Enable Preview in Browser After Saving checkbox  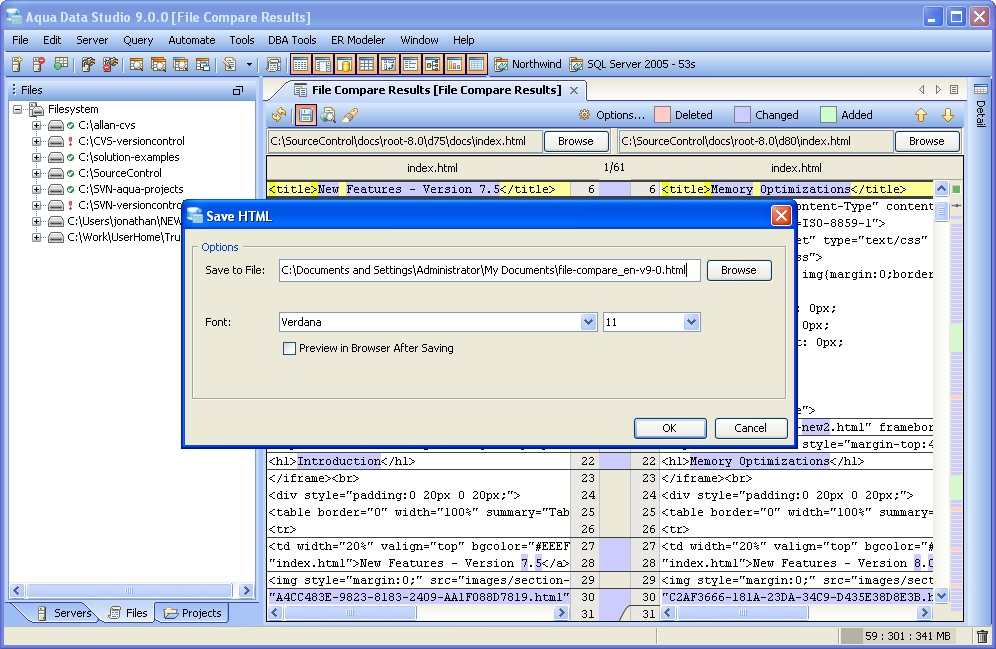289,348
